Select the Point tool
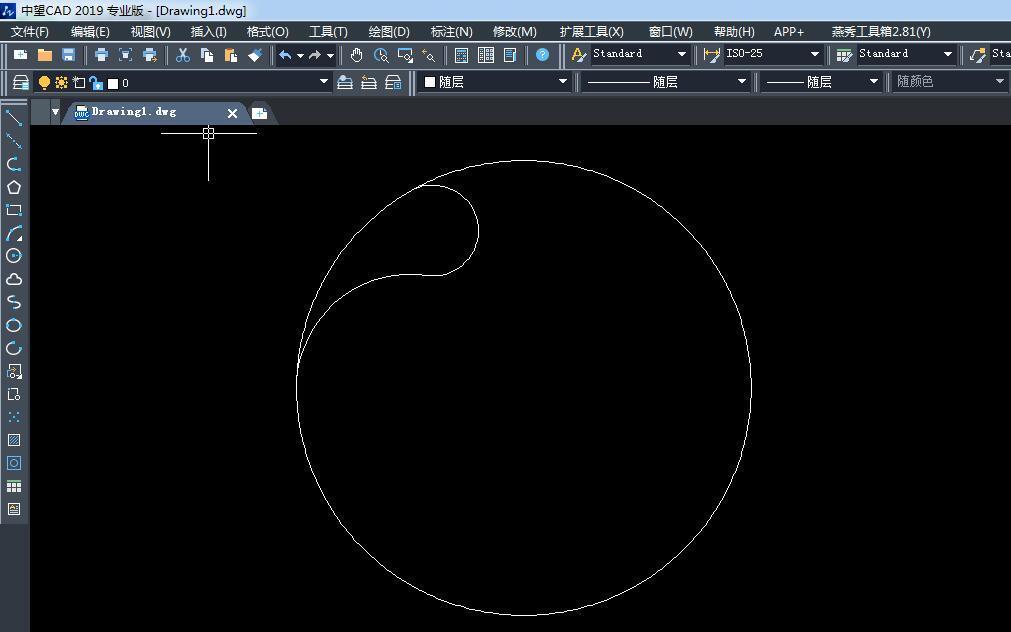This screenshot has width=1011, height=632. tap(14, 417)
